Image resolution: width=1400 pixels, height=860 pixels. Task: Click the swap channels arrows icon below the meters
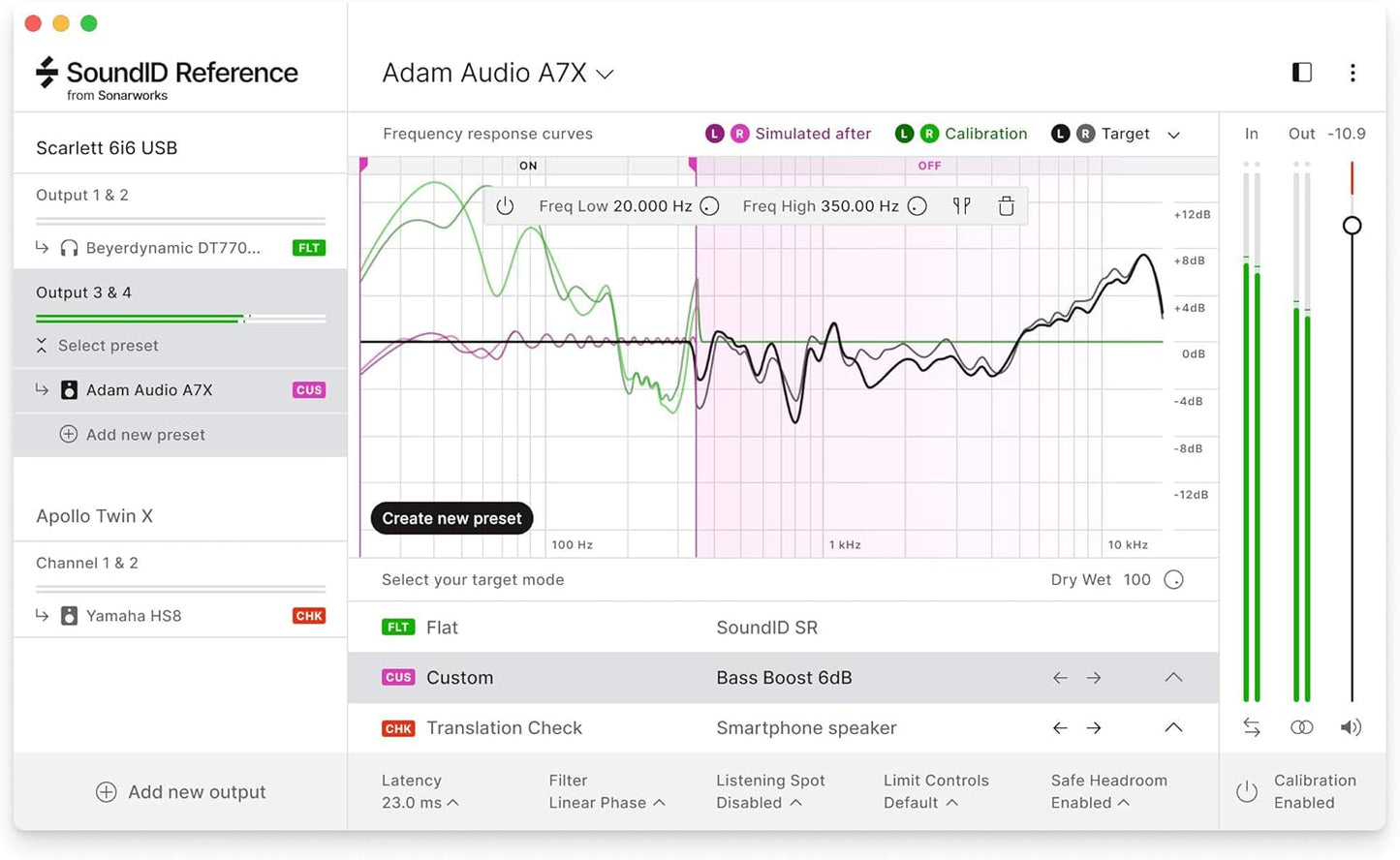click(x=1251, y=726)
